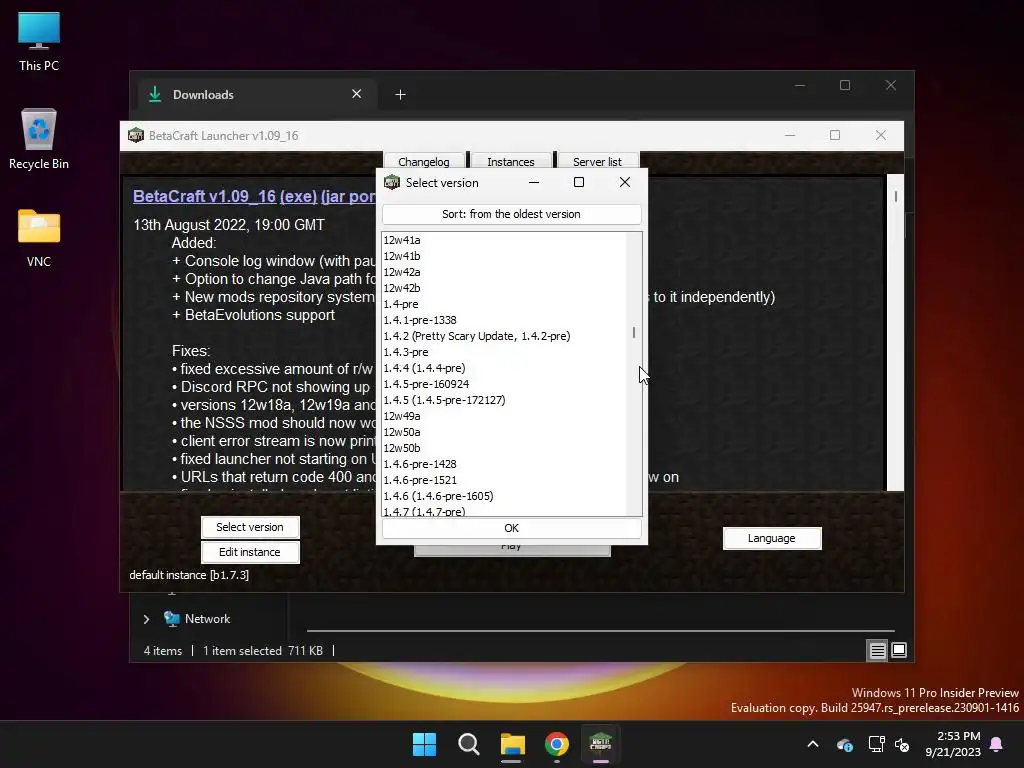Select Network in the navigation pane
1024x768 pixels.
point(207,618)
